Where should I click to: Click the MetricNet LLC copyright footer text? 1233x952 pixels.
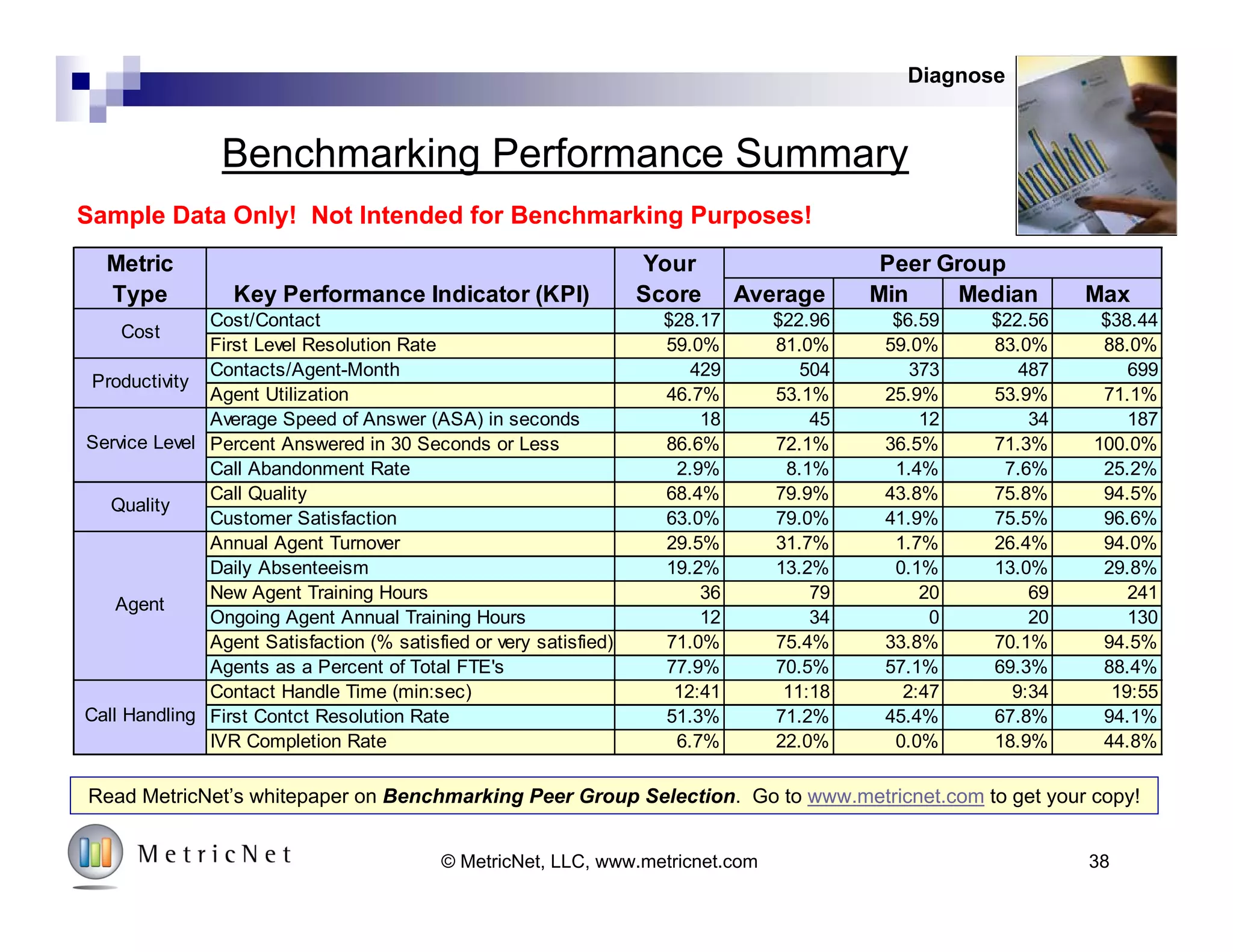click(599, 862)
